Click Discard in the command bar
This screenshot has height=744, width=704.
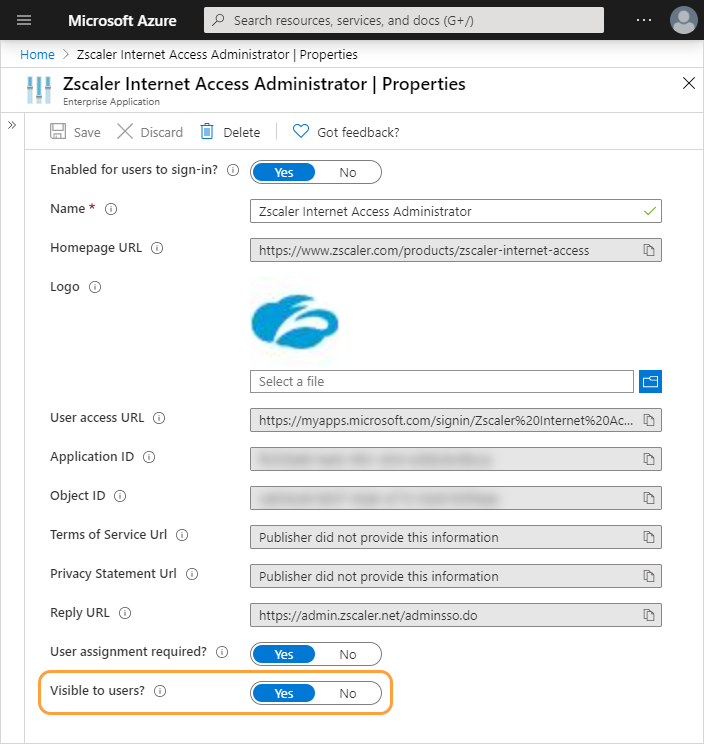click(150, 132)
